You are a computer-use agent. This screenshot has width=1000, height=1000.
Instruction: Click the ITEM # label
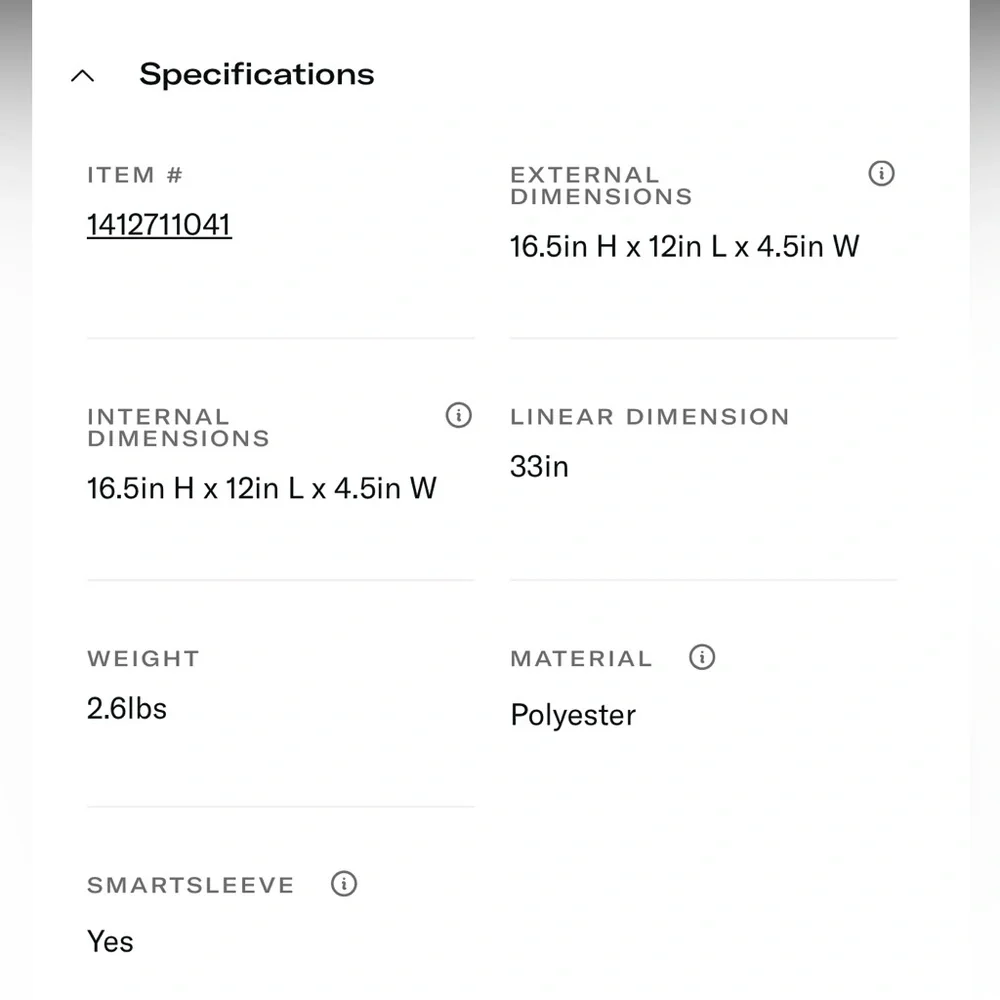pyautogui.click(x=135, y=175)
